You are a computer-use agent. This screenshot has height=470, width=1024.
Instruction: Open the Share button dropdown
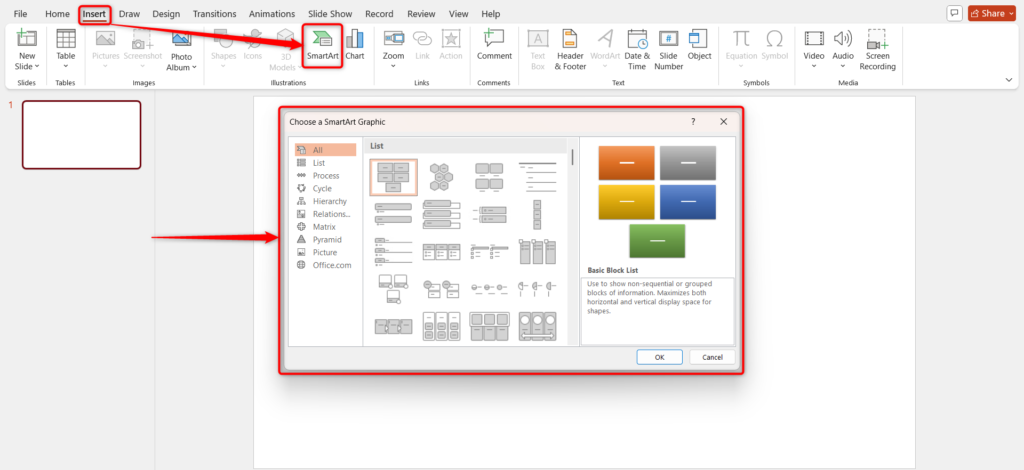[x=1012, y=13]
